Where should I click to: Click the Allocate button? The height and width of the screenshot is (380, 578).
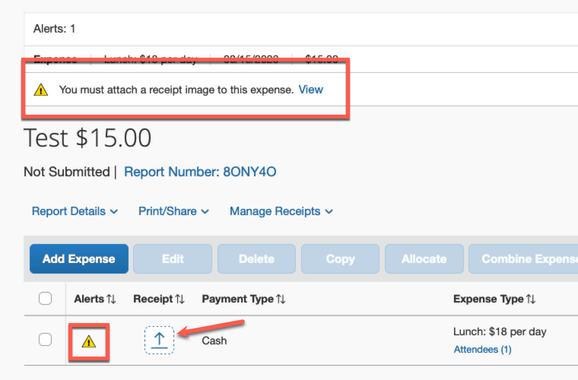(x=424, y=259)
